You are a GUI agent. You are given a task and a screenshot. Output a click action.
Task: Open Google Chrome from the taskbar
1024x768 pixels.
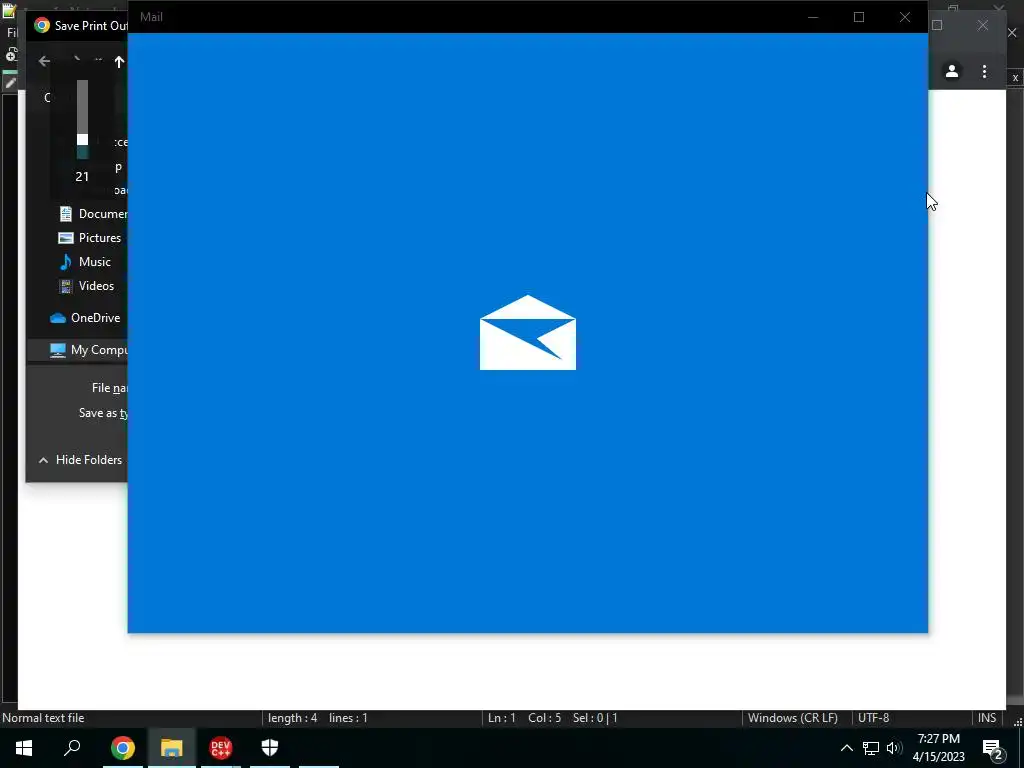(123, 748)
